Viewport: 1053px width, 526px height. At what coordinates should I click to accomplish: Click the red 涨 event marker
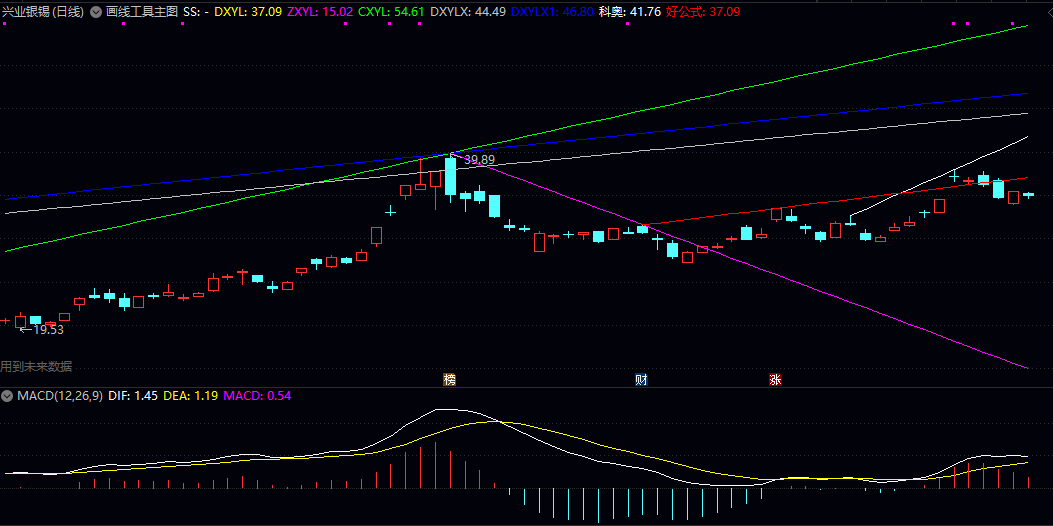(x=775, y=380)
